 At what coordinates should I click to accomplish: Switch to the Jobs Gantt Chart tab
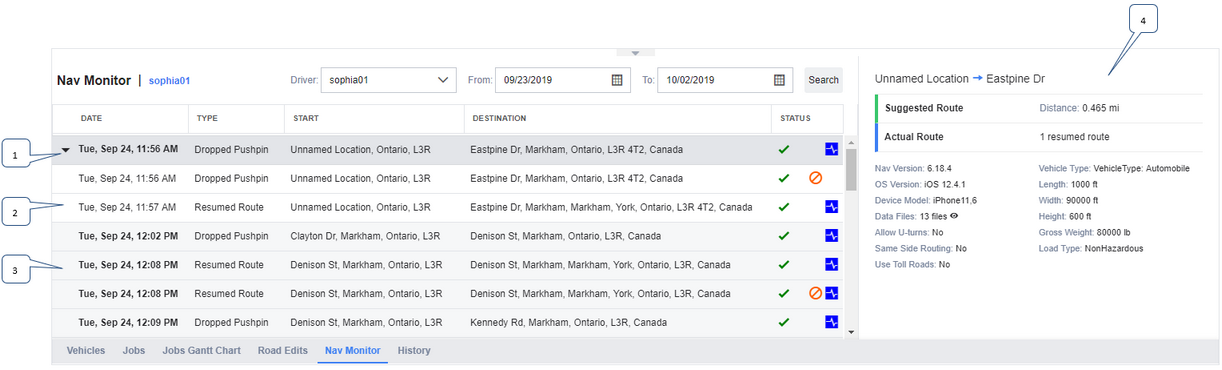tap(202, 351)
